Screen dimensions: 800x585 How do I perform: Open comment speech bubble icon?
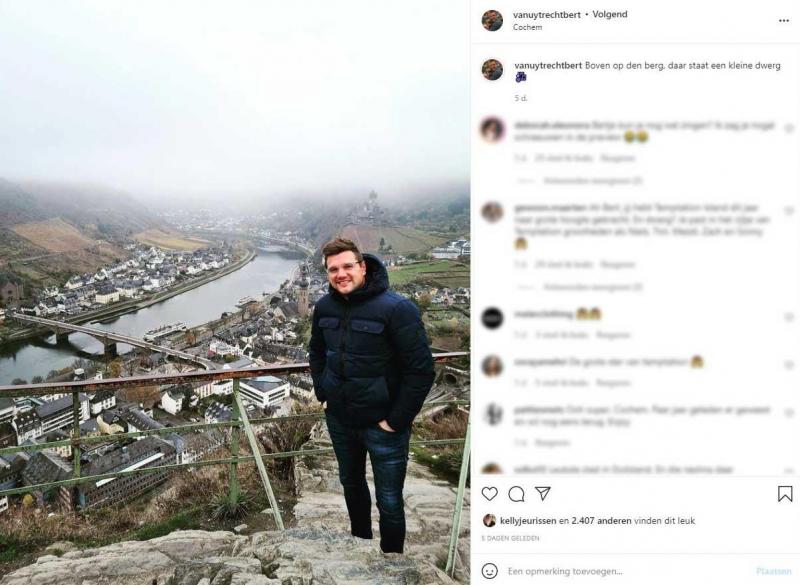click(516, 494)
